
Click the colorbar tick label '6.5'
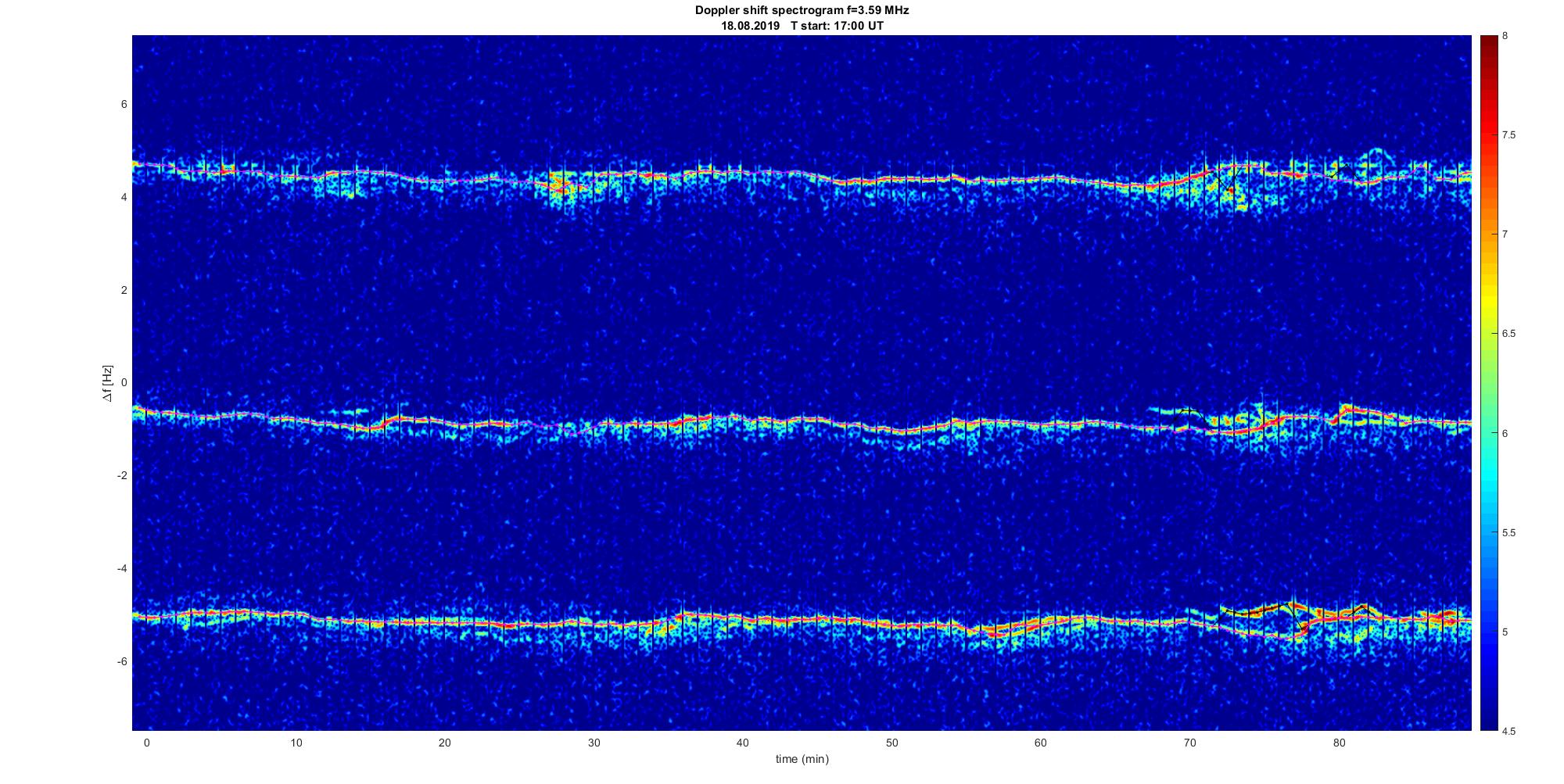pos(1508,334)
